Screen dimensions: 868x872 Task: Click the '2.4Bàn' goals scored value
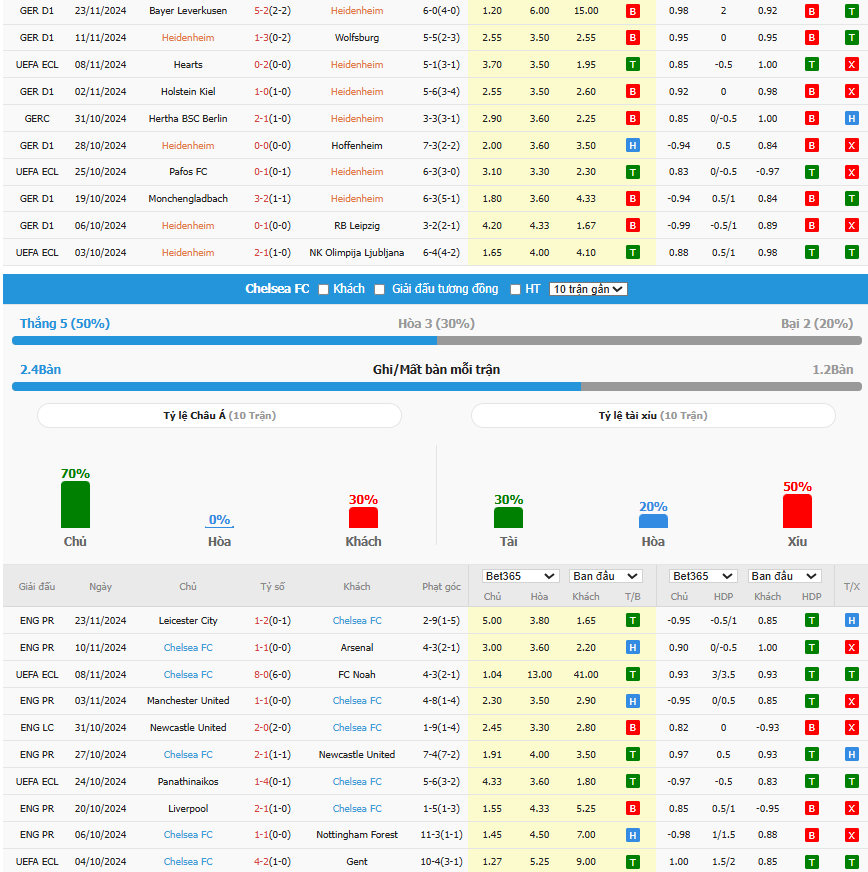click(41, 370)
